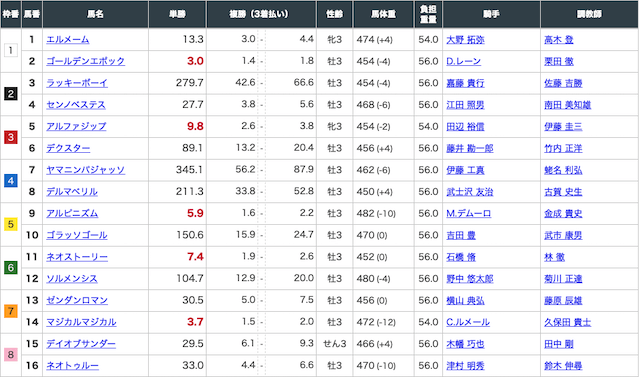Open jockey link C.ルメール
This screenshot has height=377, width=640.
(468, 322)
